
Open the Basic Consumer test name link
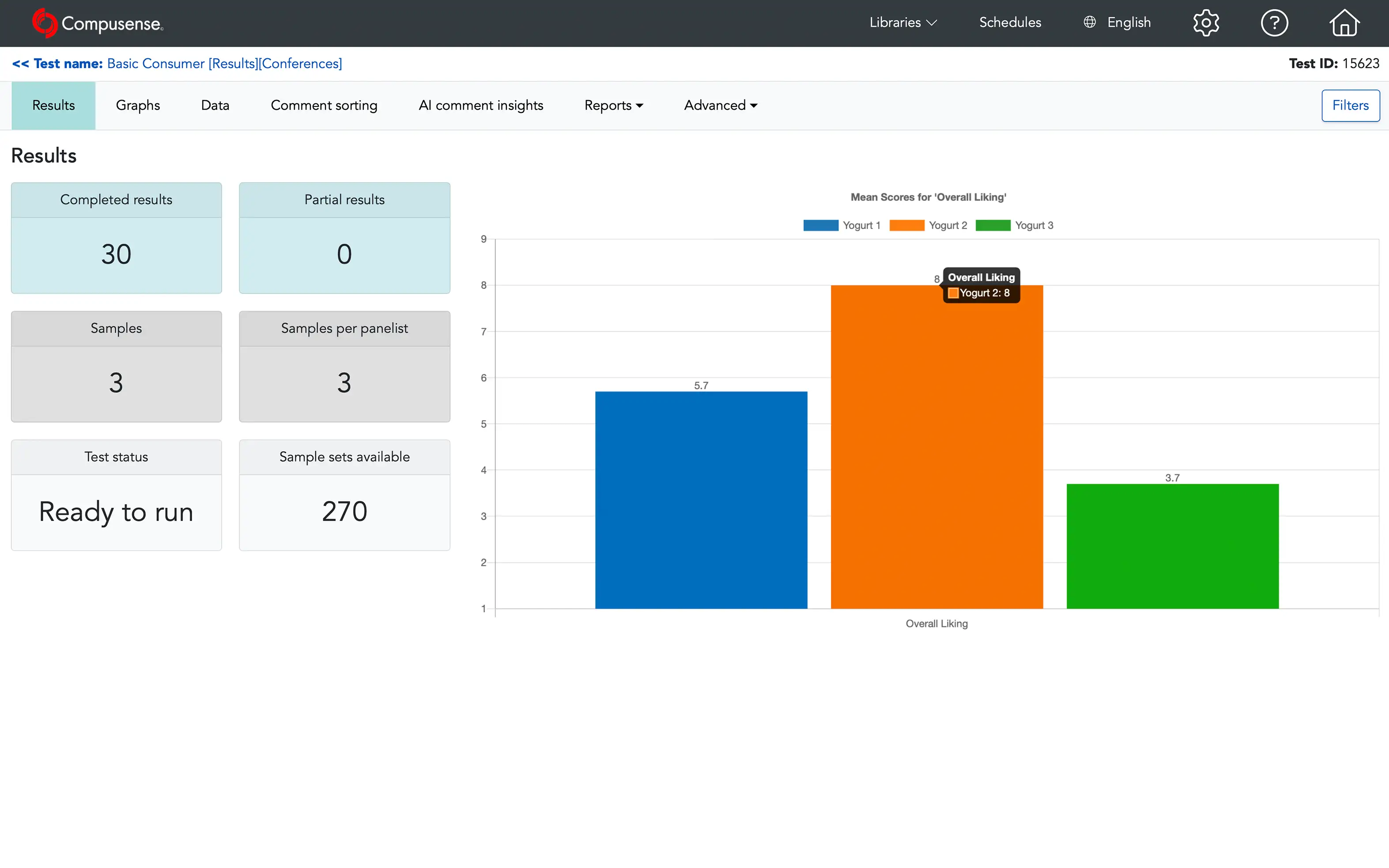[x=224, y=64]
